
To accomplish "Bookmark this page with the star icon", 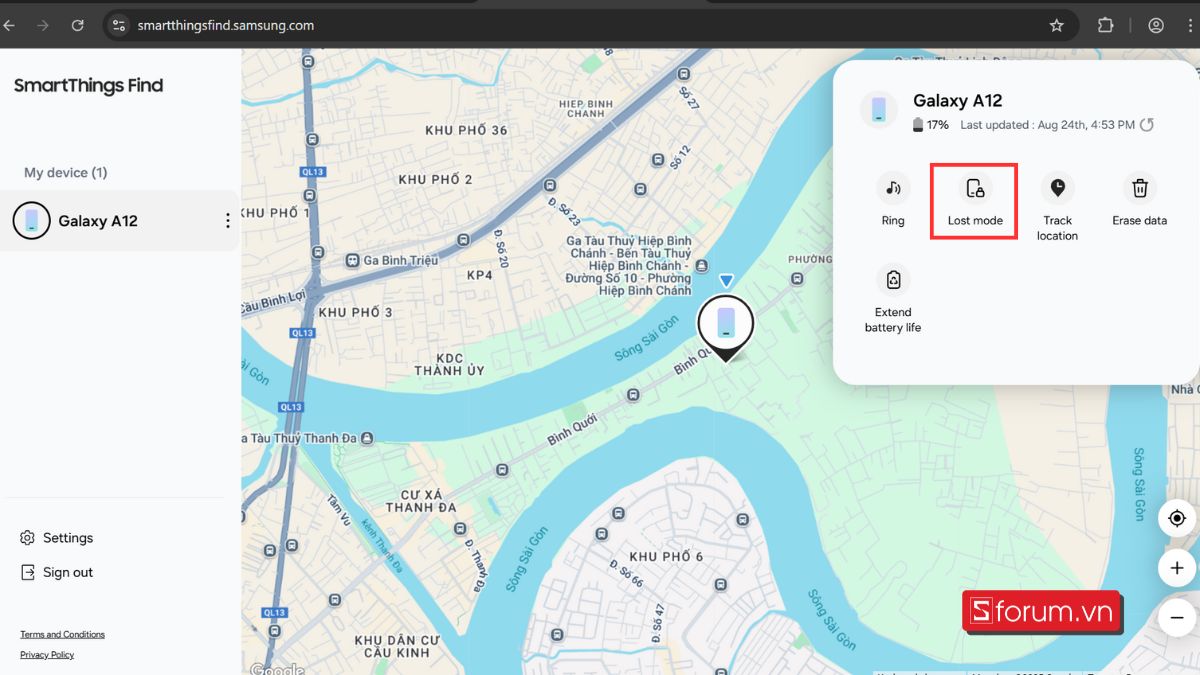I will (x=1056, y=26).
